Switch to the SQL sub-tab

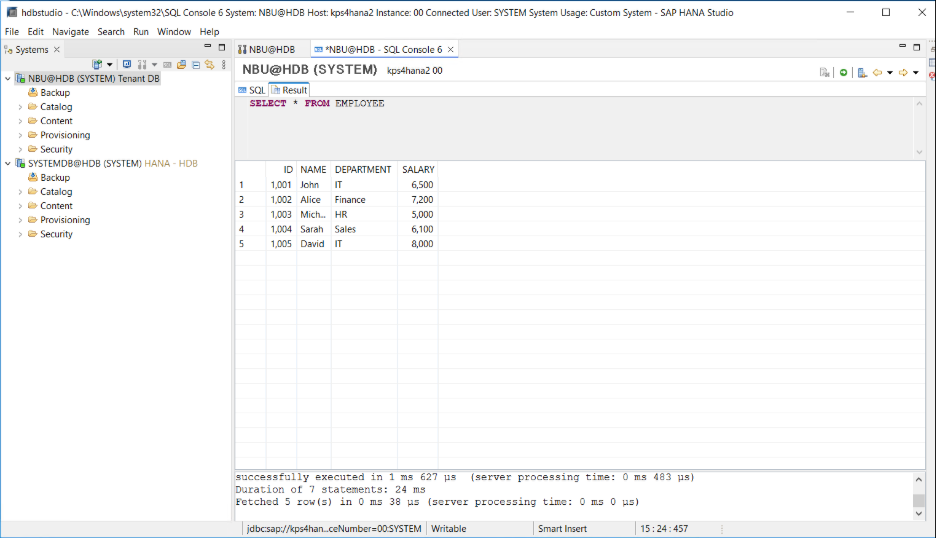click(x=251, y=90)
